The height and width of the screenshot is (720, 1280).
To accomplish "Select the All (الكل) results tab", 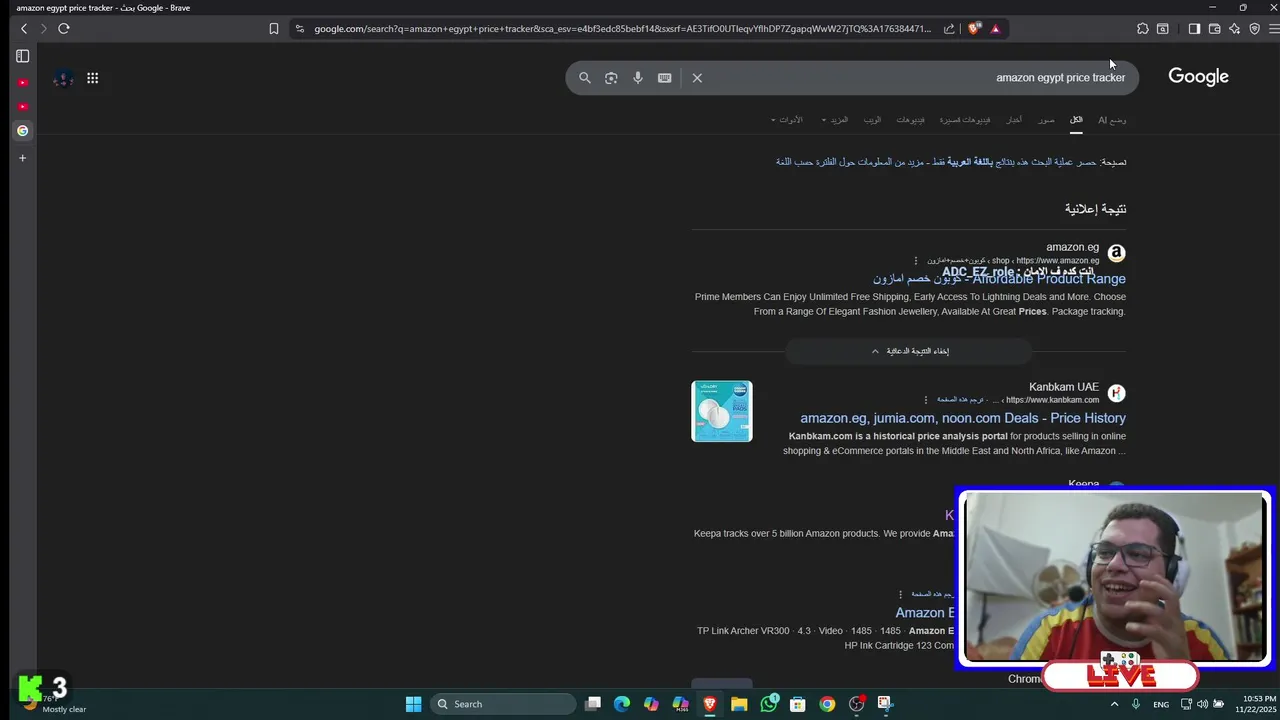I will pyautogui.click(x=1076, y=120).
